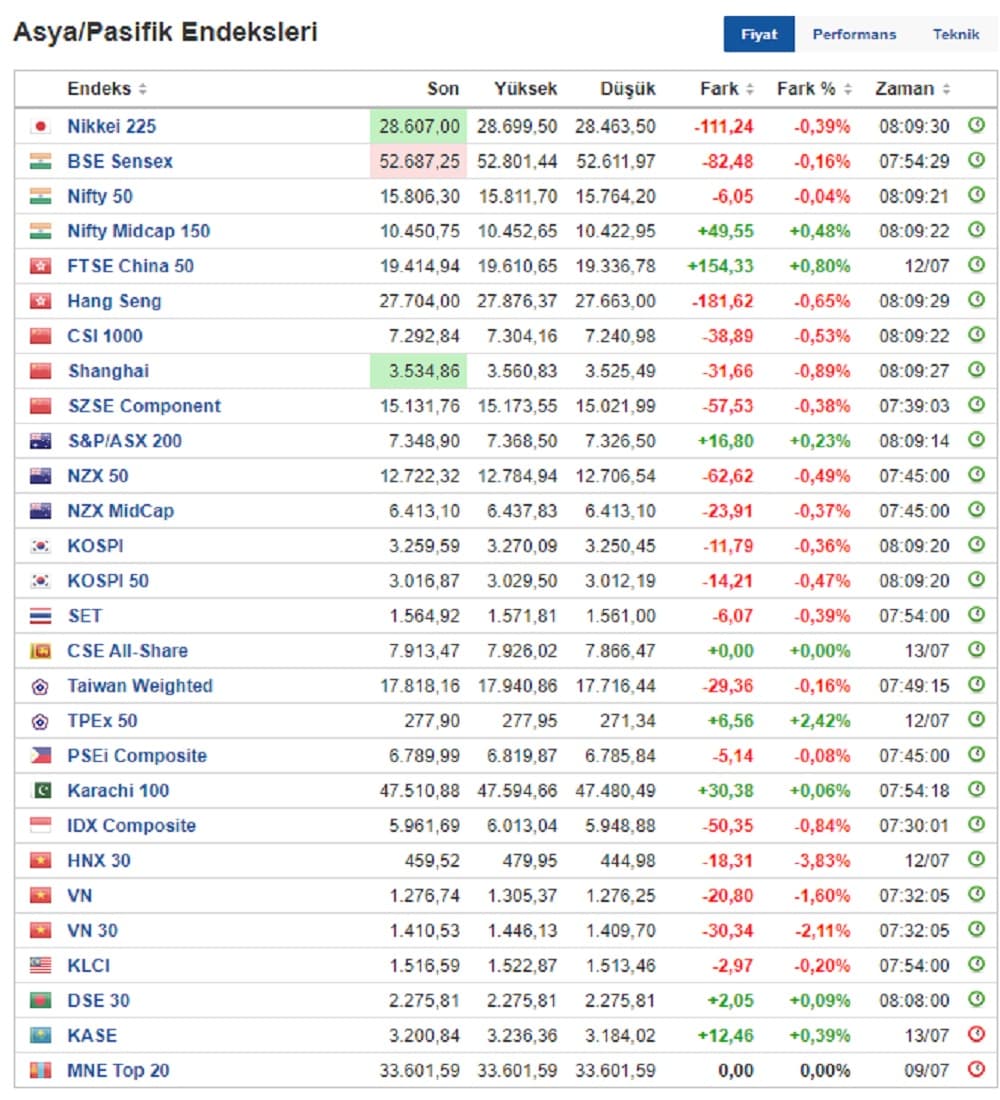
Task: Click green clock icon in VN 30 row
Action: [976, 929]
